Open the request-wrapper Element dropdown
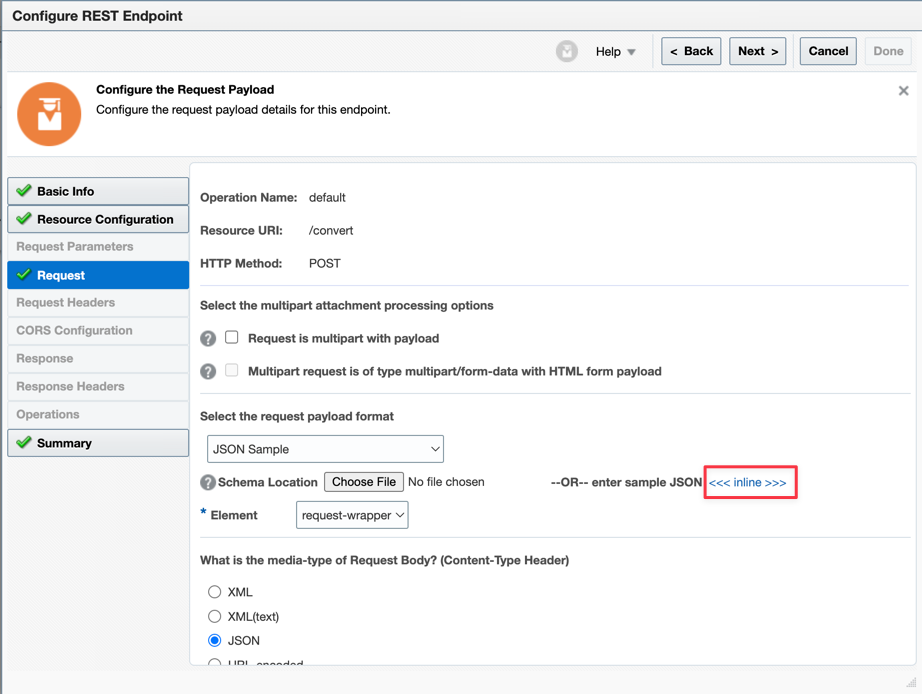The width and height of the screenshot is (922, 694). [352, 514]
